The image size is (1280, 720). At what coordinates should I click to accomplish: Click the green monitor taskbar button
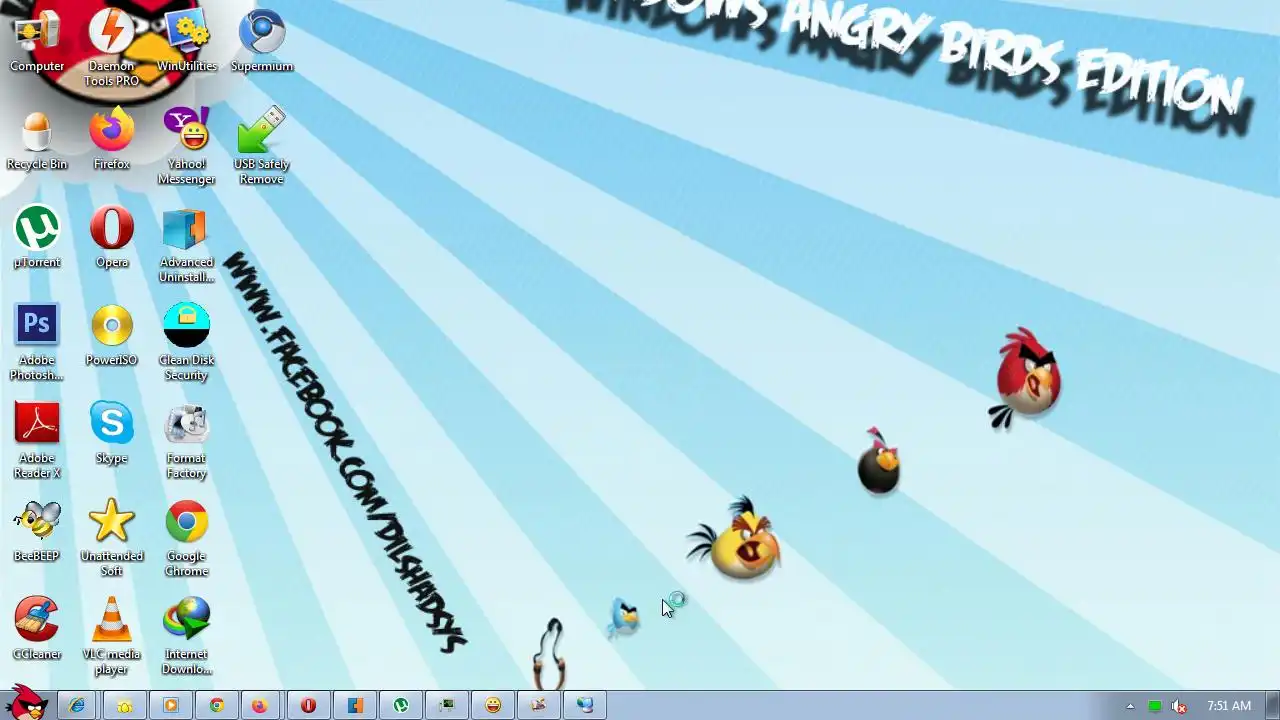point(446,705)
